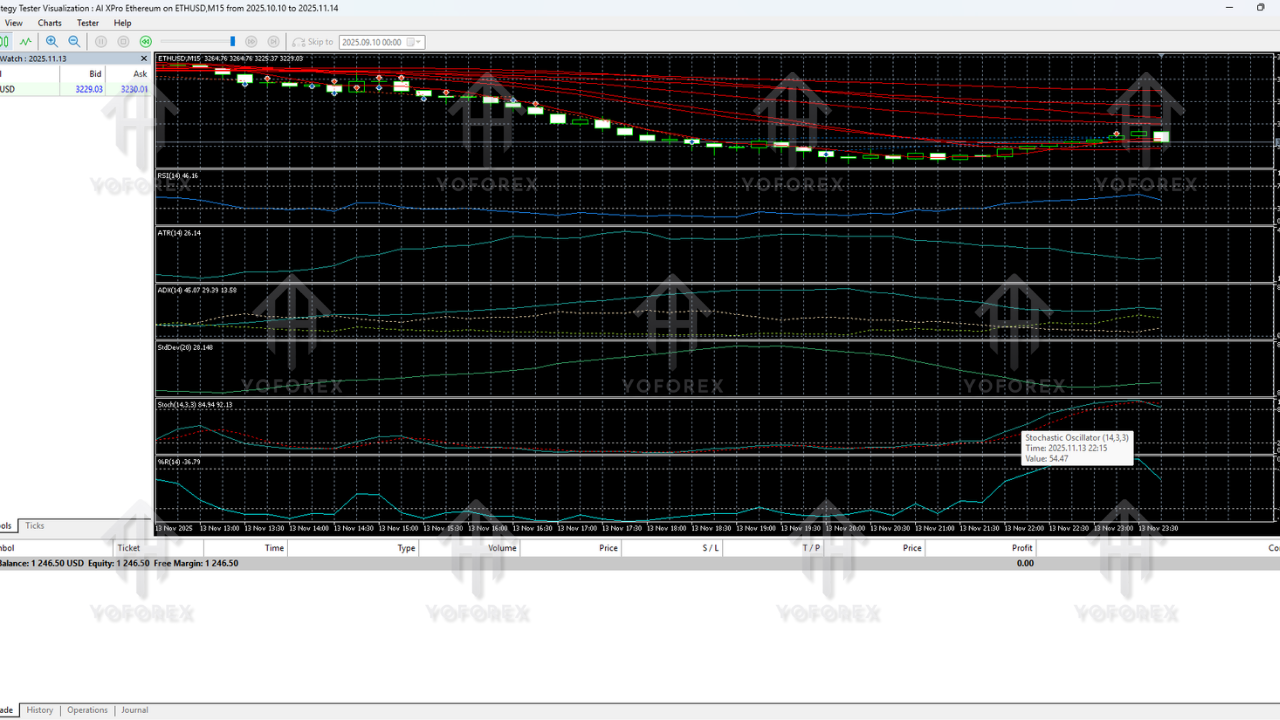Activate the Skip to command
Screen dimensions: 1280x720
tap(313, 41)
